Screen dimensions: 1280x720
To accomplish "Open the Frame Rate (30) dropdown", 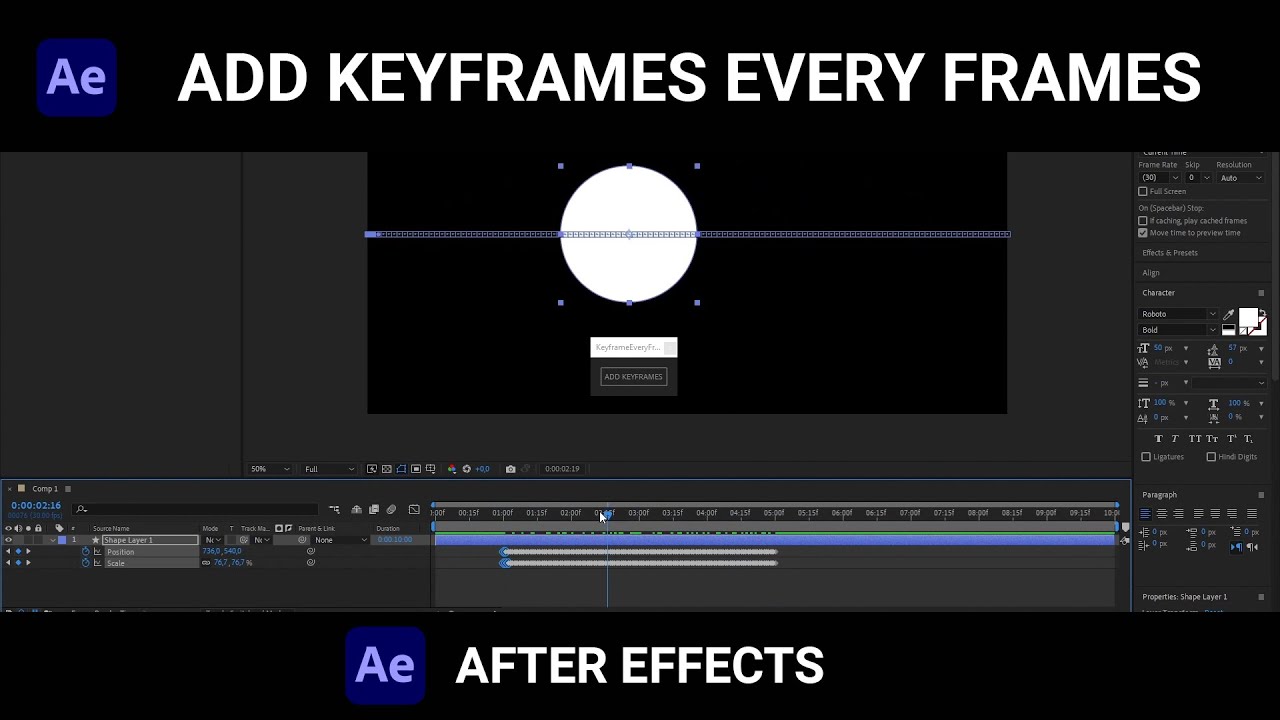I will 1159,177.
